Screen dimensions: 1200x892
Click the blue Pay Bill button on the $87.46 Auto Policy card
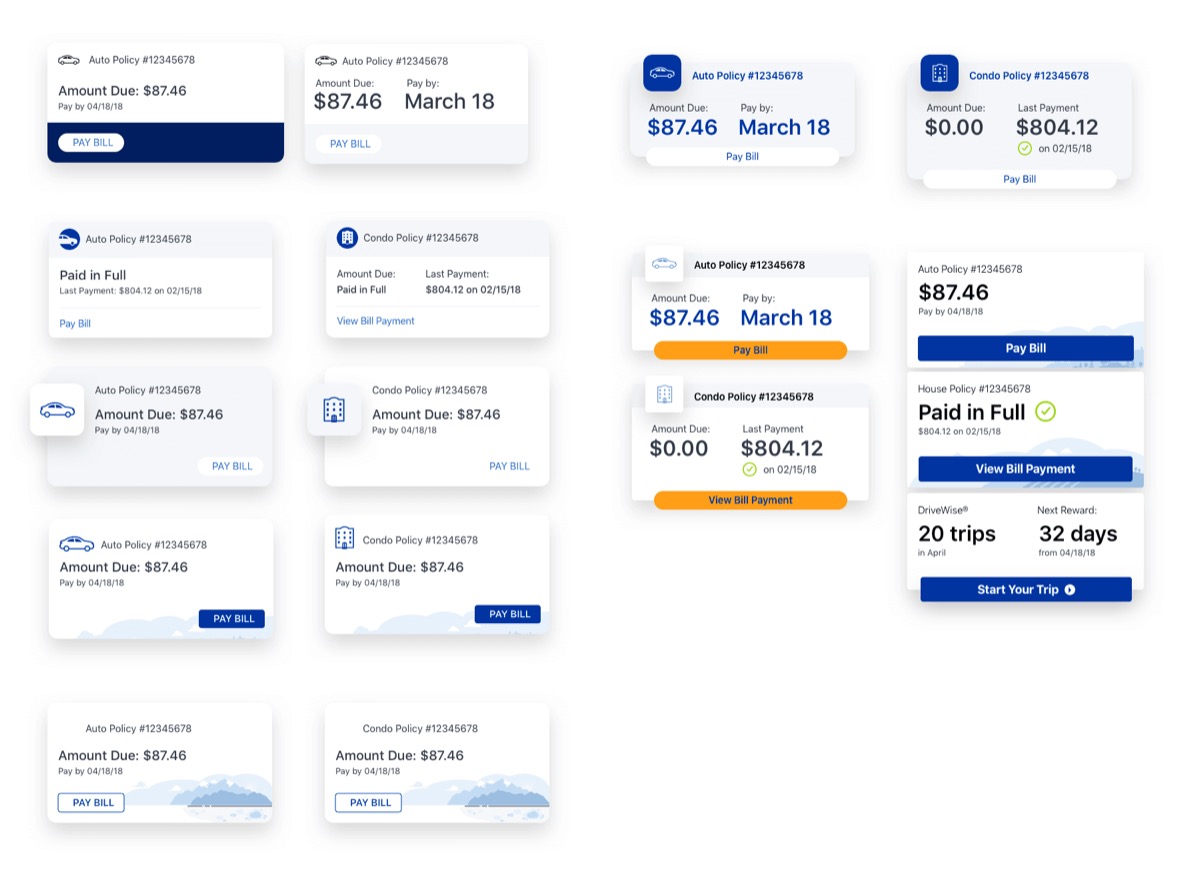point(1025,348)
